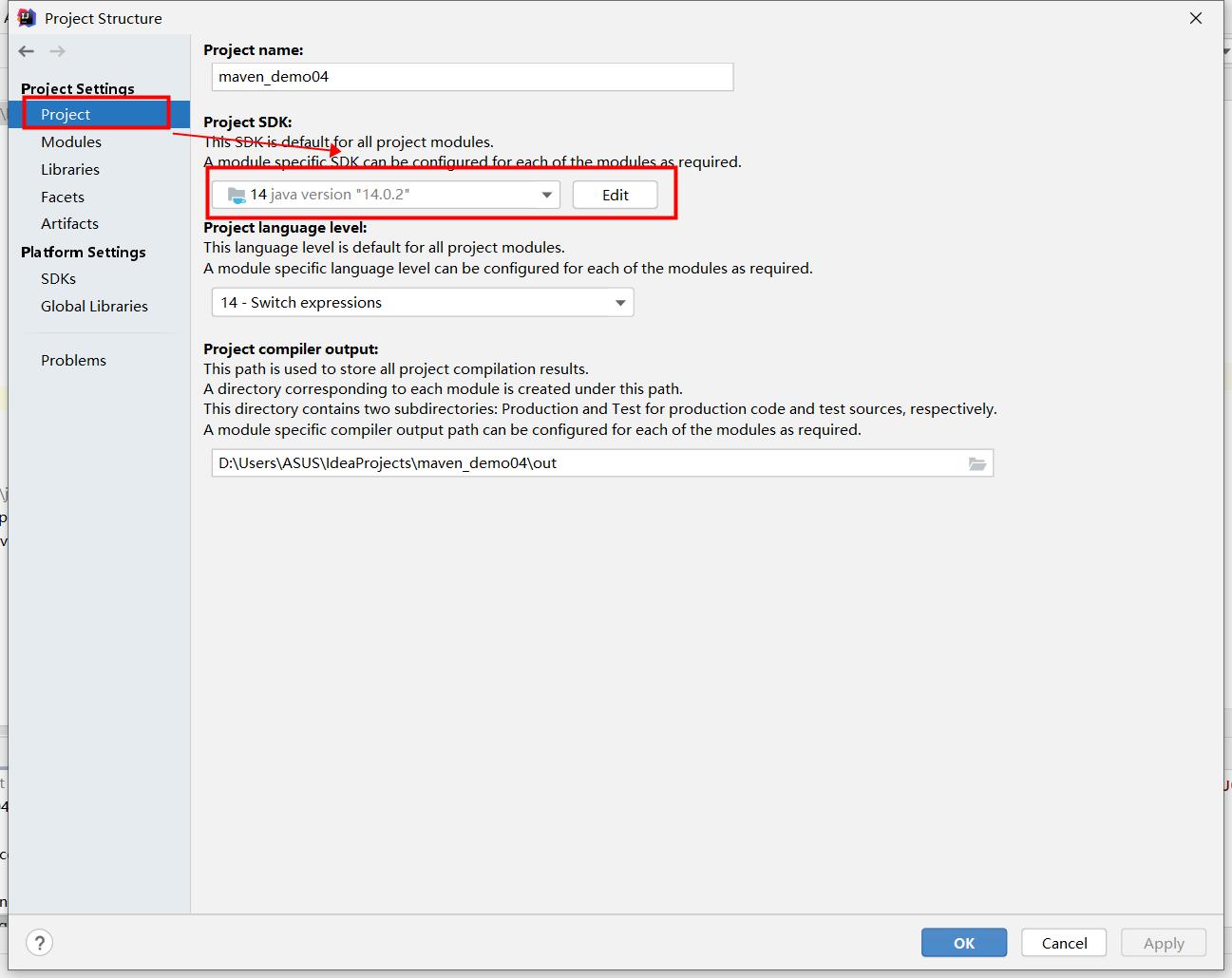Screen dimensions: 1232x978
Task: Click the Project compiler output heading
Action: tap(291, 349)
